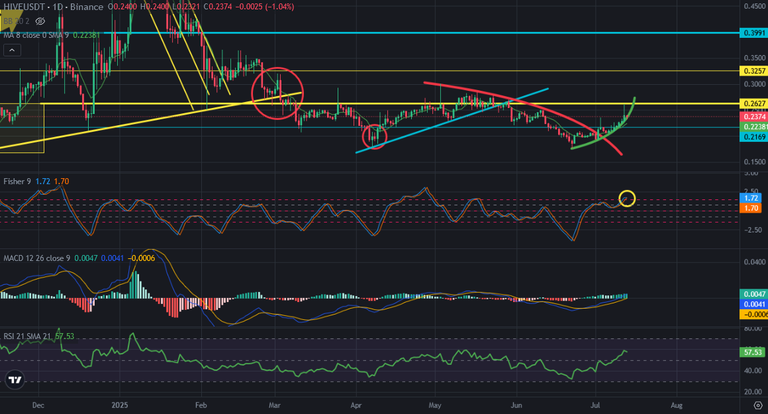Click the green 0.0047 MACD histogram label
Image resolution: width=768 pixels, height=414 pixels.
(753, 294)
